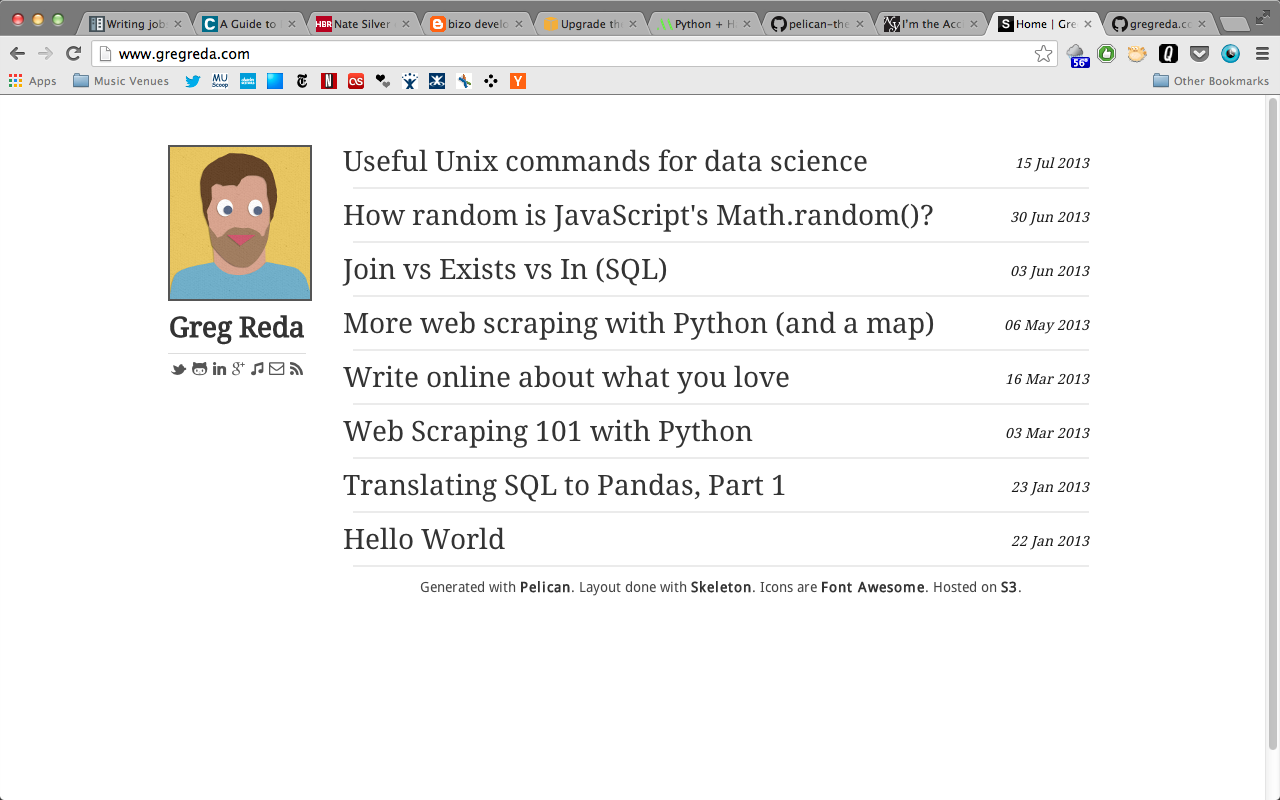Screen dimensions: 1280x800
Task: Follow the Font Awesome link in the footer
Action: (873, 588)
